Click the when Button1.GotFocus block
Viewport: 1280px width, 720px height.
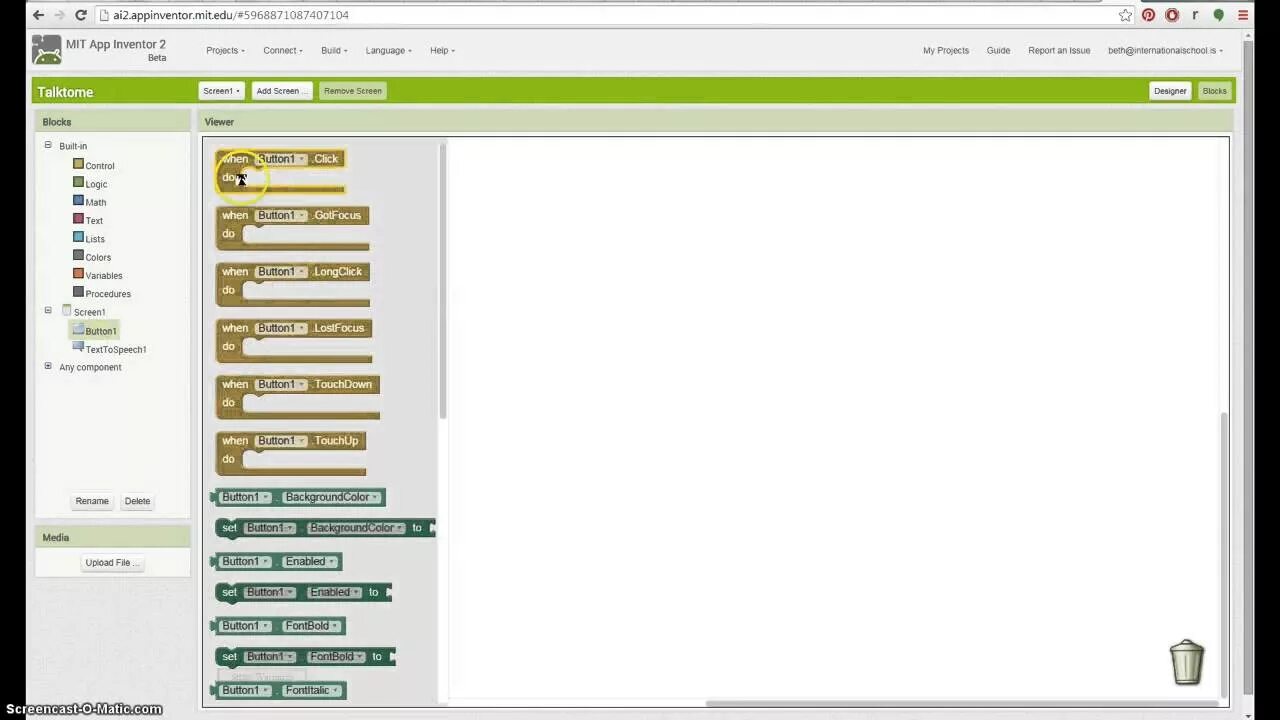pos(292,228)
